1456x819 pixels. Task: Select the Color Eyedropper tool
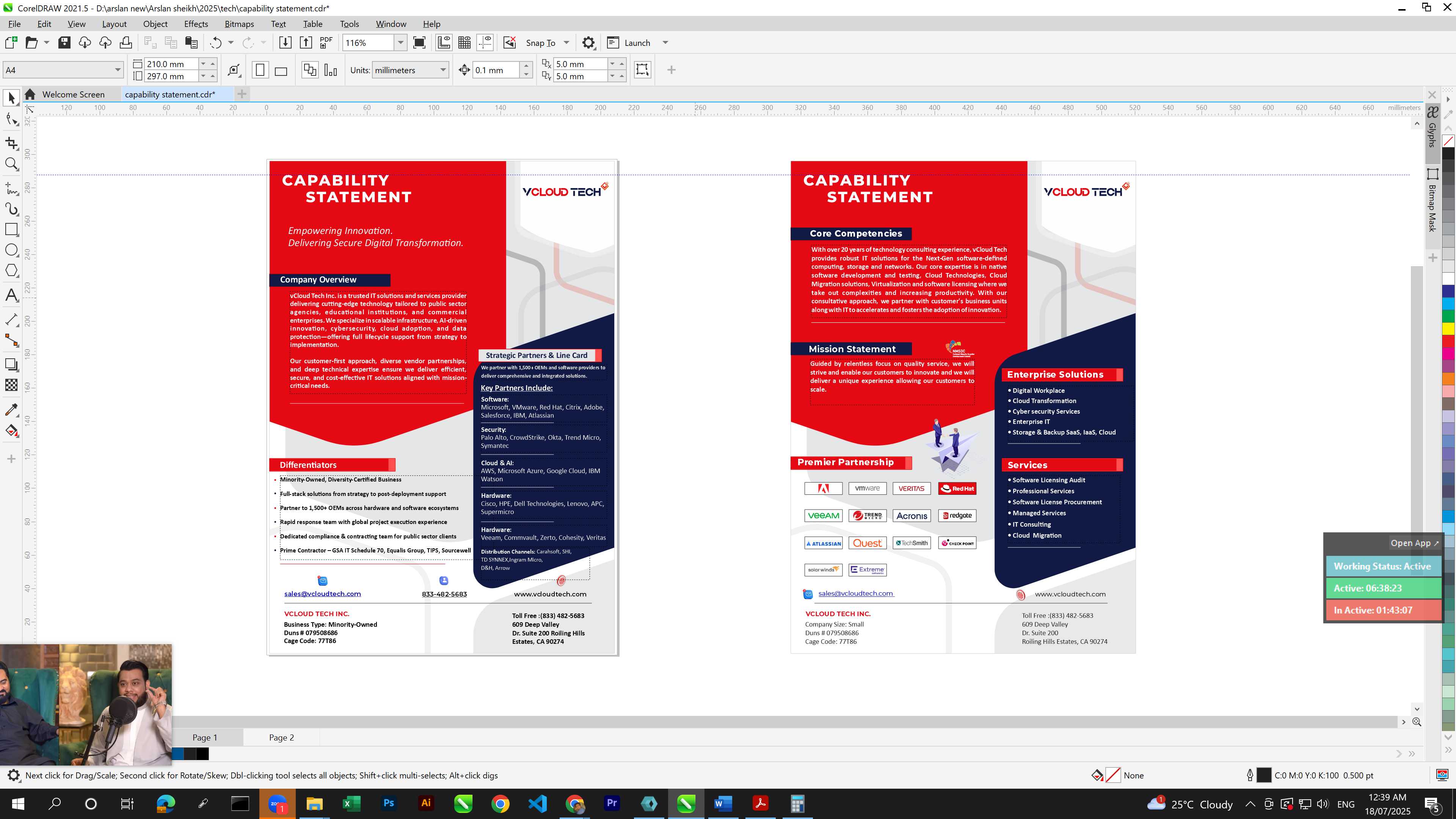(x=11, y=410)
